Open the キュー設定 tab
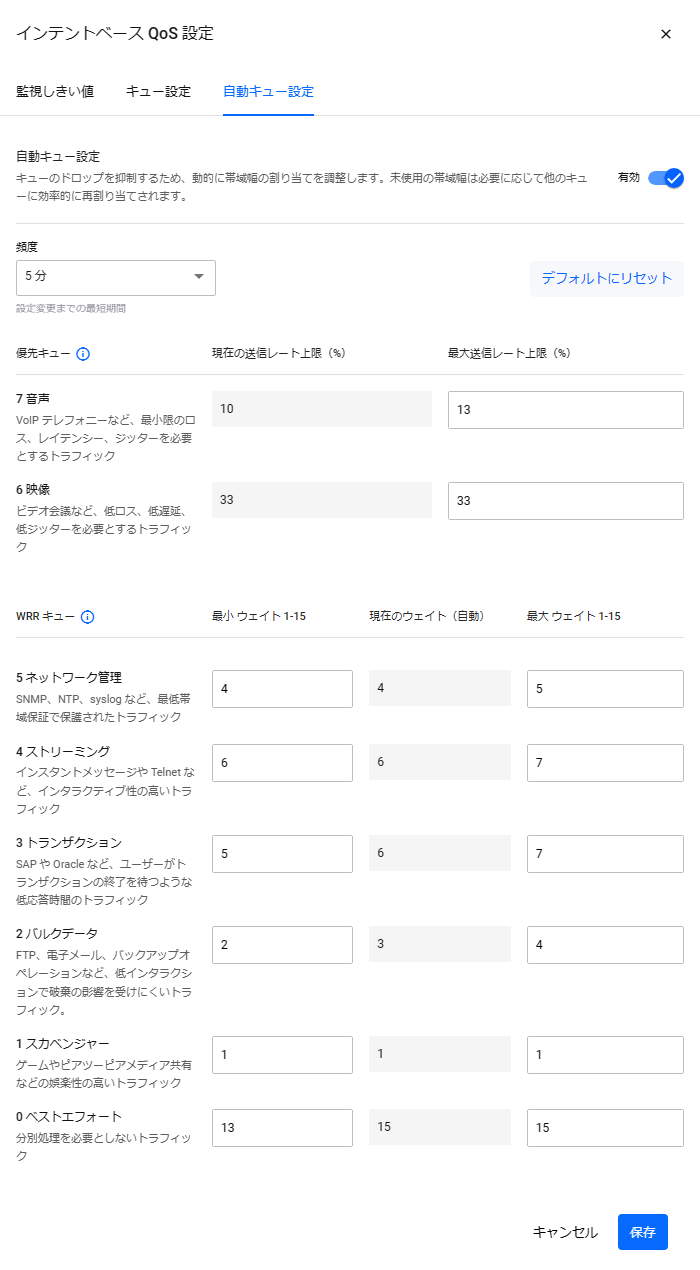 pos(158,92)
